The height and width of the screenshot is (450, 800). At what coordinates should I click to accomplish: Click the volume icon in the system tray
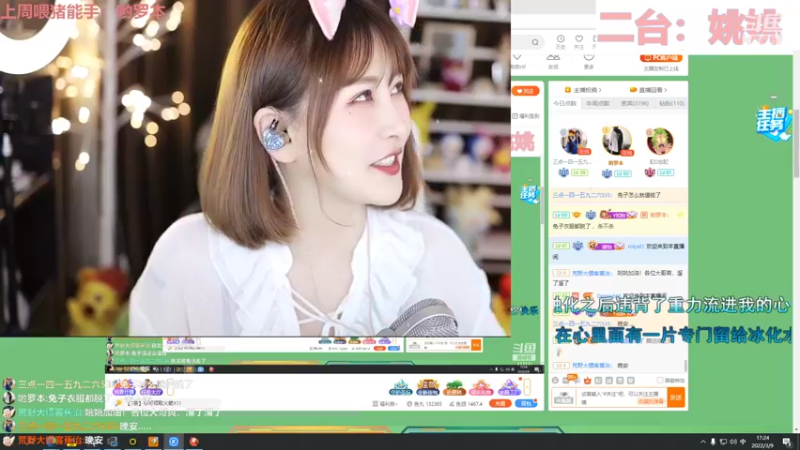coord(733,442)
